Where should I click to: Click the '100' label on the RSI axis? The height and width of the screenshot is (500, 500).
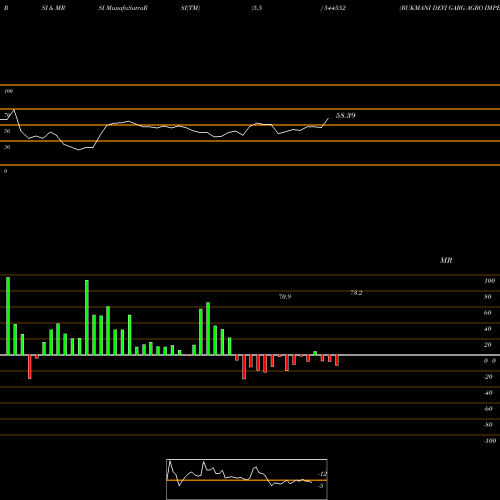(8, 91)
